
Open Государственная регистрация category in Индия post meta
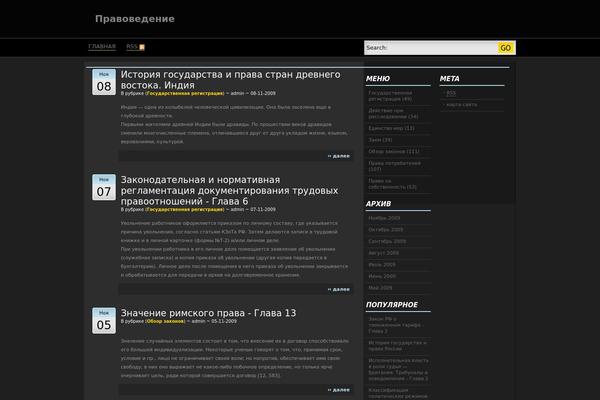point(185,93)
